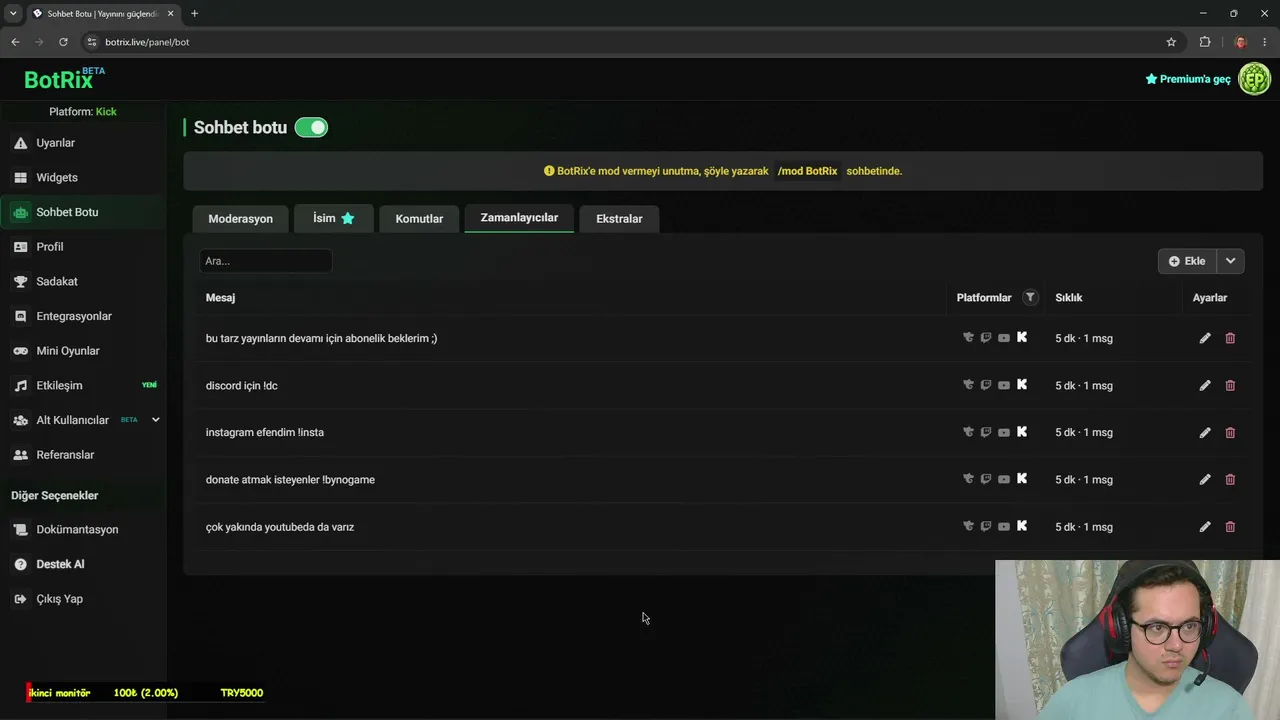Image resolution: width=1280 pixels, height=720 pixels.
Task: Open a new browser tab with plus button
Action: click(x=194, y=14)
